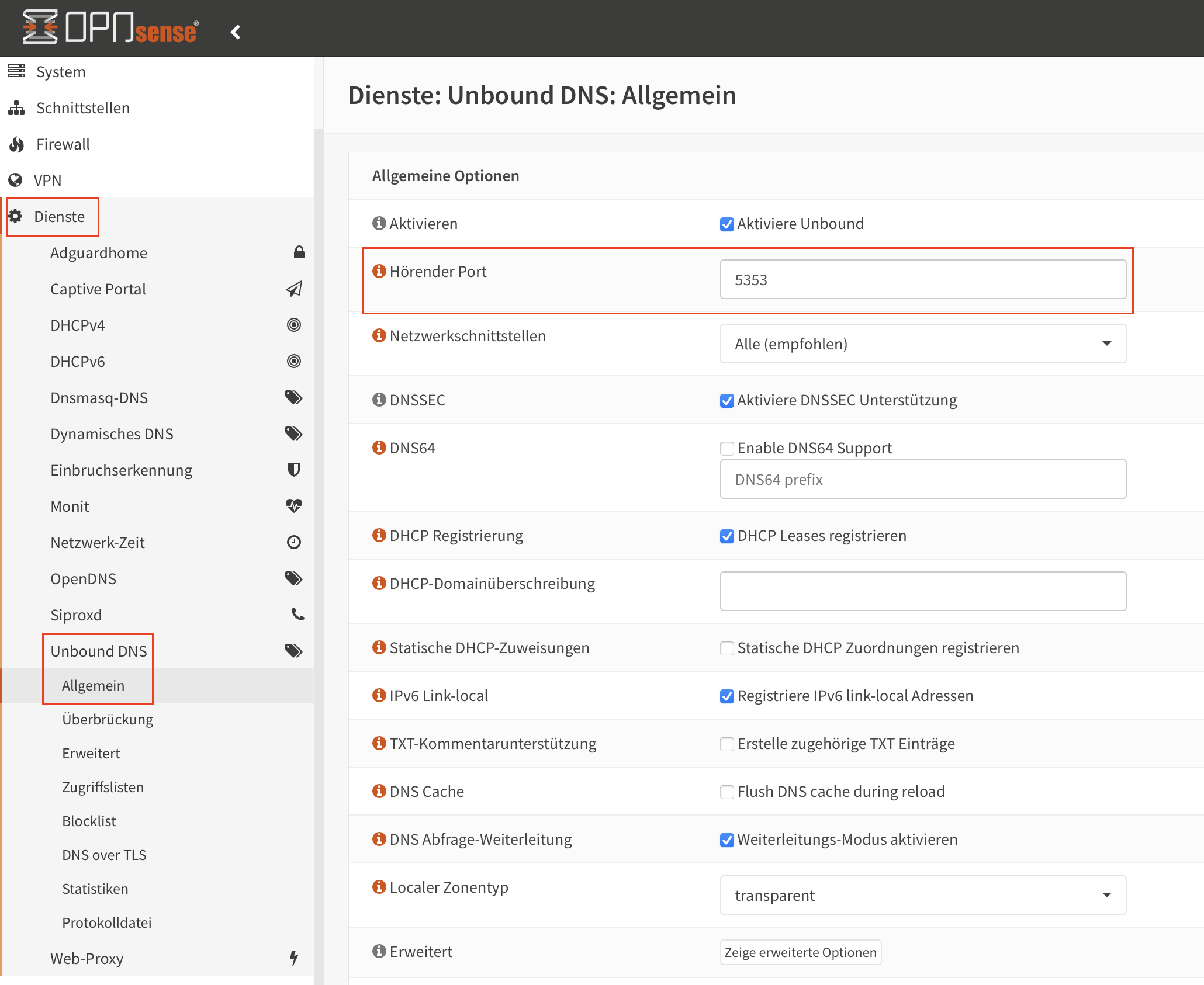Screen dimensions: 1204x985
Task: Uncheck Aktiviere DNSSEC Unterstützung checkbox
Action: pos(726,401)
